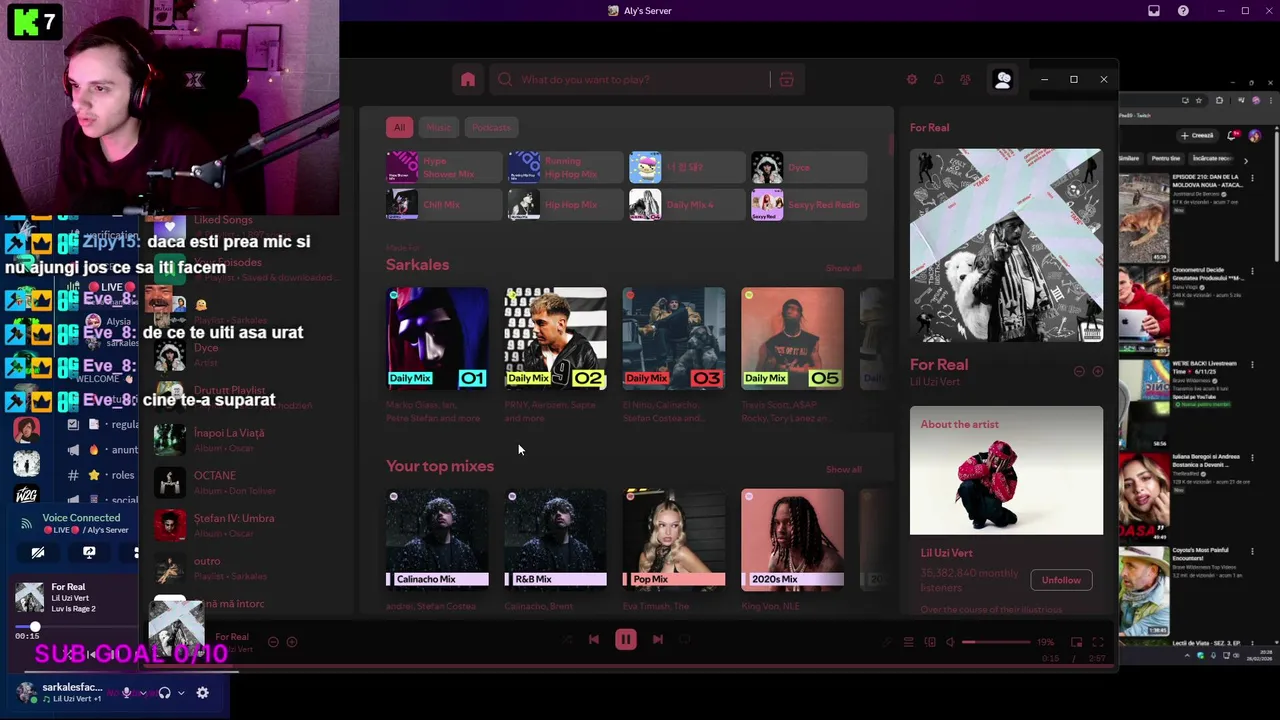Go to the Spotify home icon
Image resolution: width=1280 pixels, height=720 pixels.
(x=468, y=80)
